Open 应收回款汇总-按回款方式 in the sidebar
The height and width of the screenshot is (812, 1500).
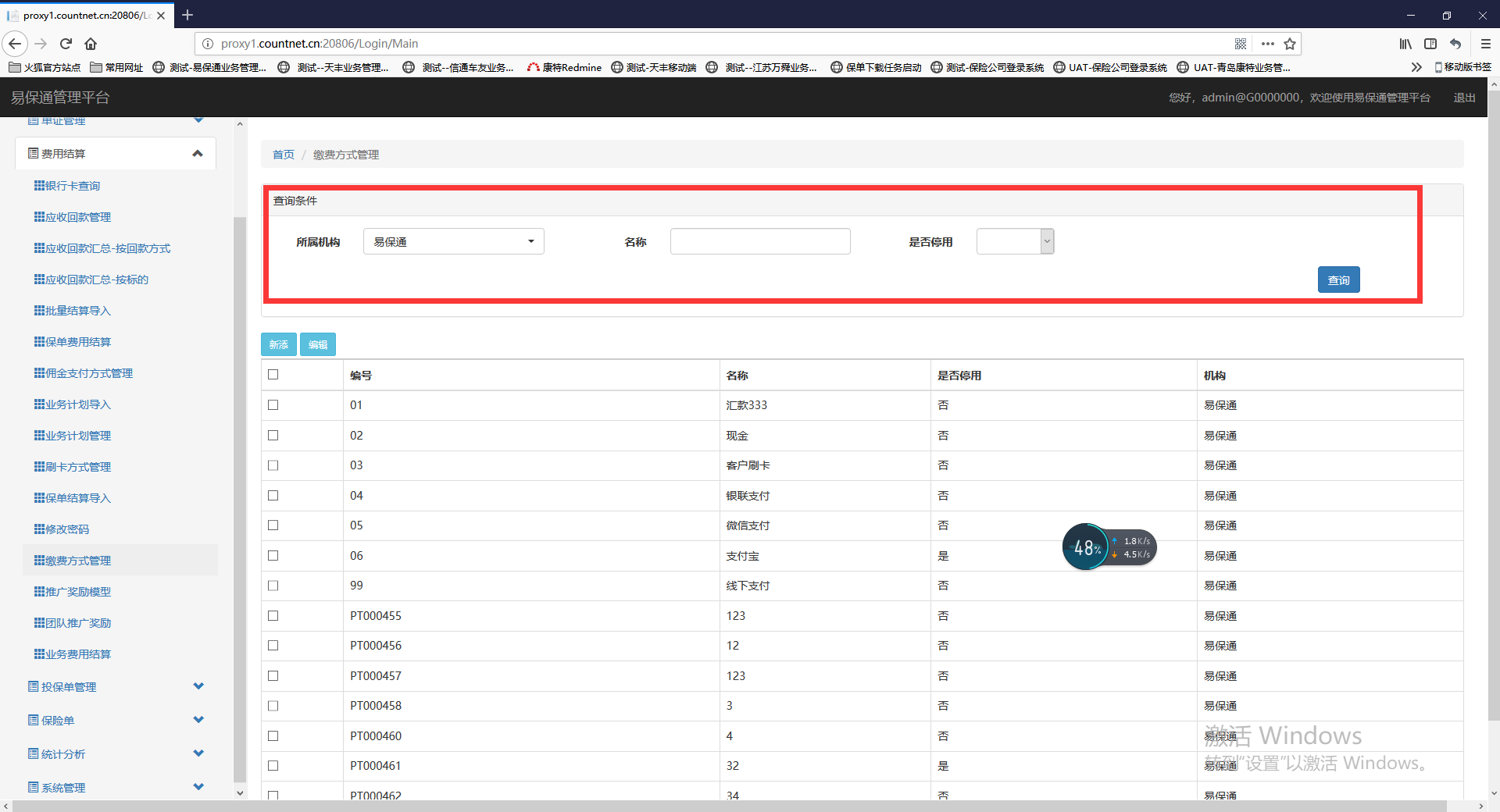[102, 248]
